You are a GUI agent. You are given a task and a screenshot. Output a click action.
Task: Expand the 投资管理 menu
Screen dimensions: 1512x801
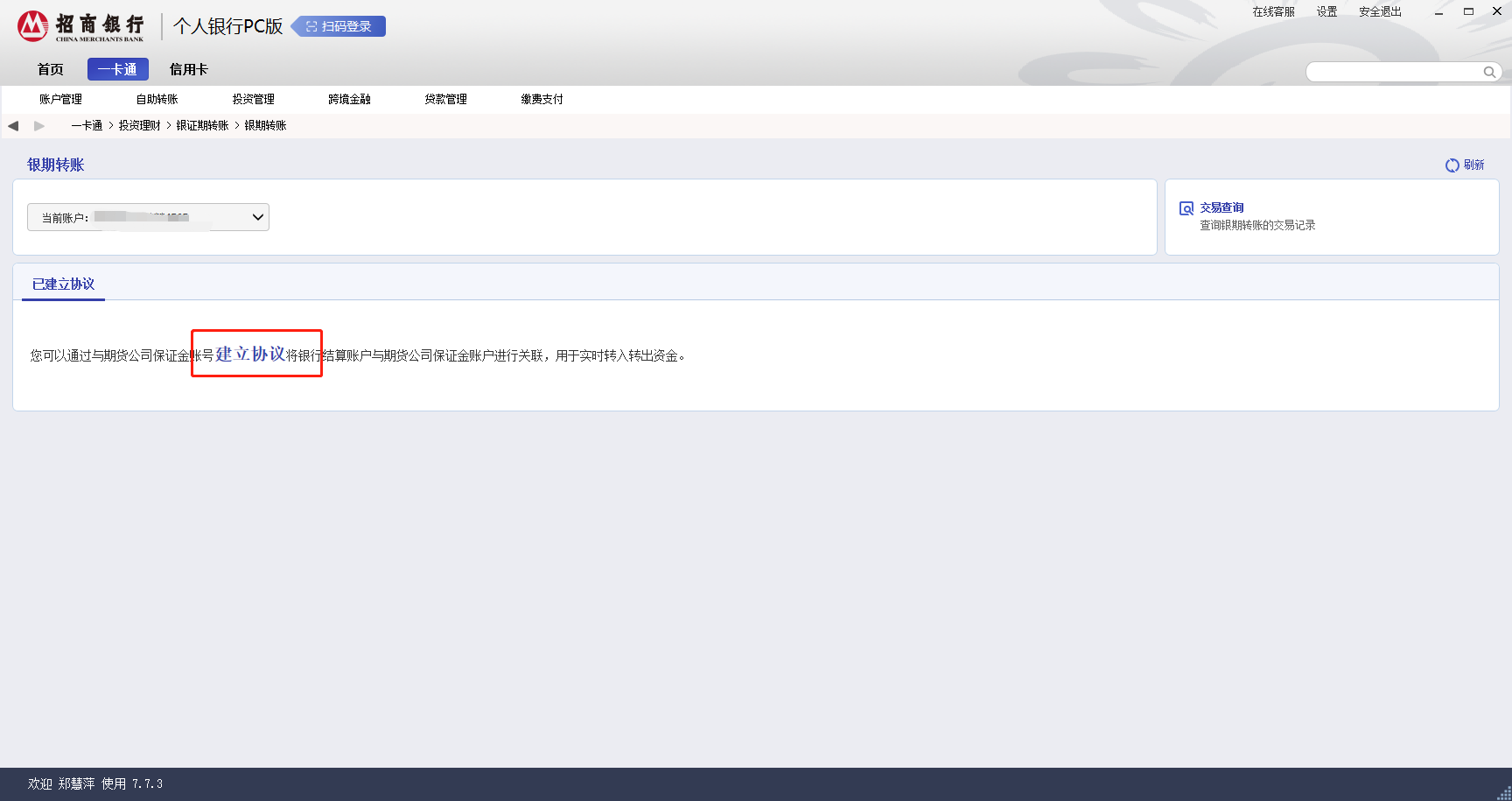pyautogui.click(x=253, y=100)
